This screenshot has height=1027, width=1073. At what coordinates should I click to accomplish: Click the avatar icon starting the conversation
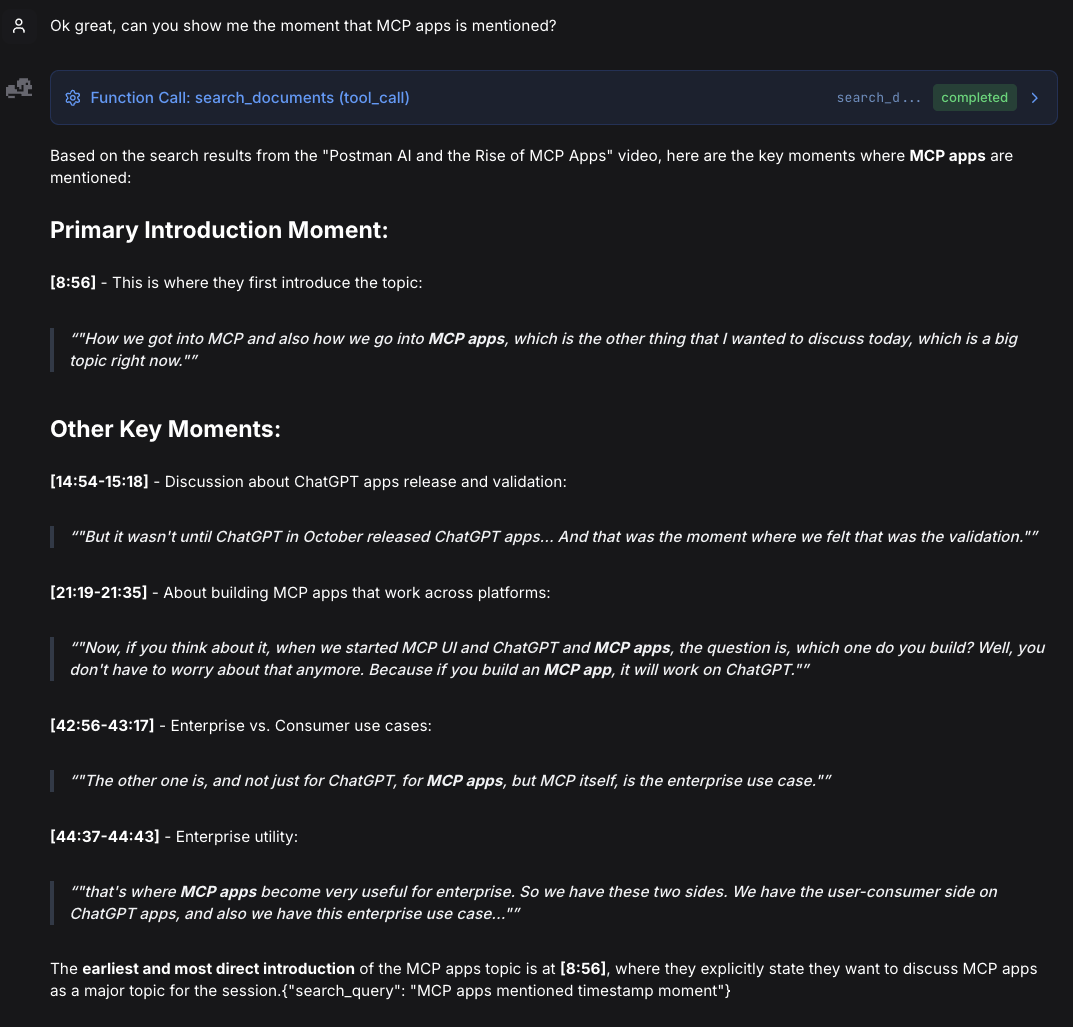coord(18,25)
